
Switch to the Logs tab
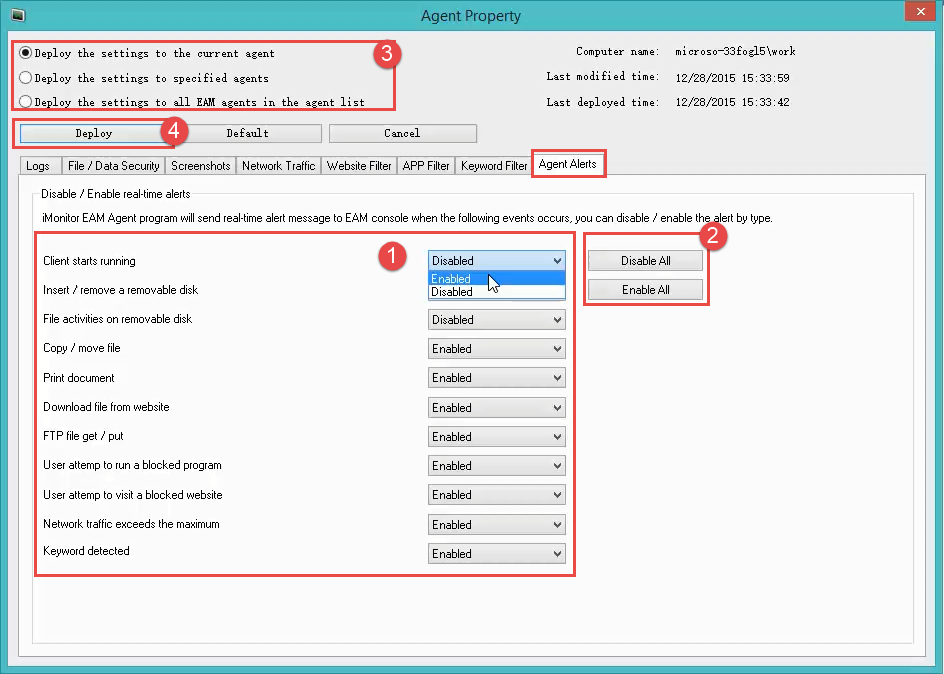38,166
